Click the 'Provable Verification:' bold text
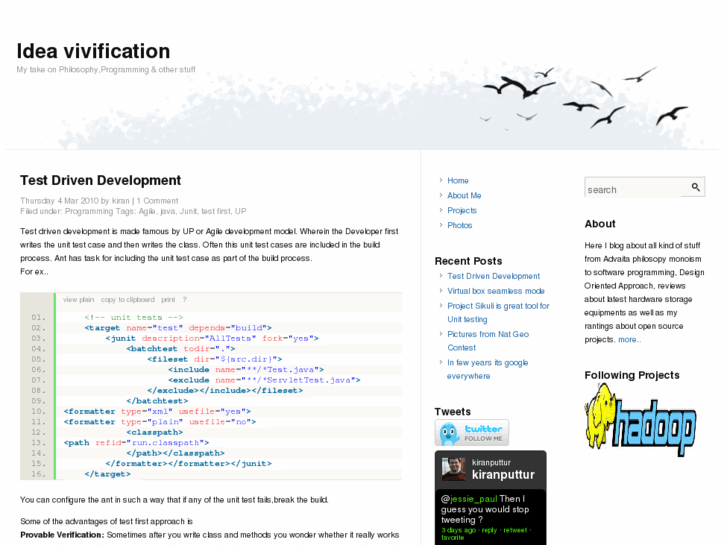The height and width of the screenshot is (545, 727). [x=62, y=535]
